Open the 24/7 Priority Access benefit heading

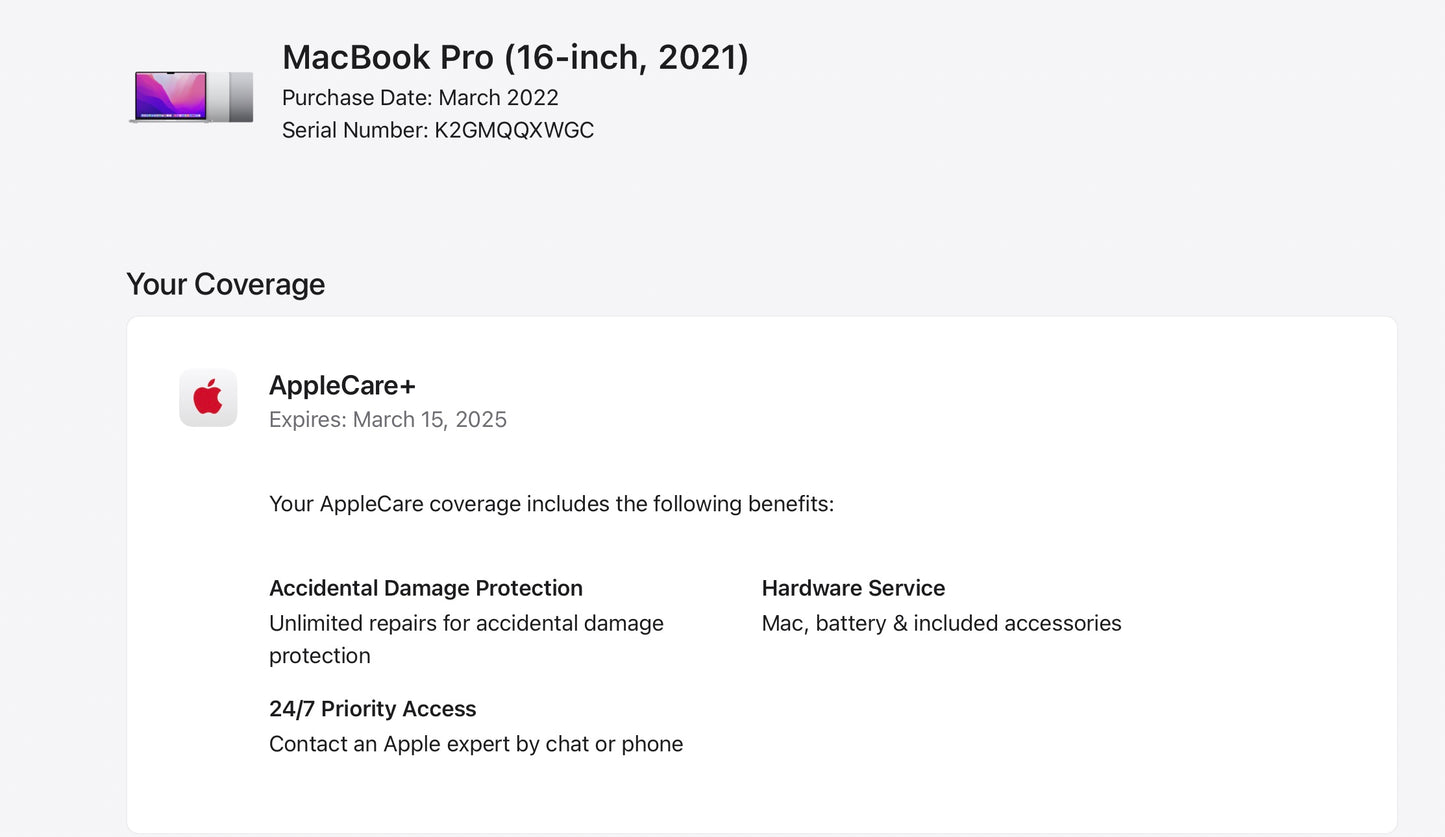pos(372,709)
